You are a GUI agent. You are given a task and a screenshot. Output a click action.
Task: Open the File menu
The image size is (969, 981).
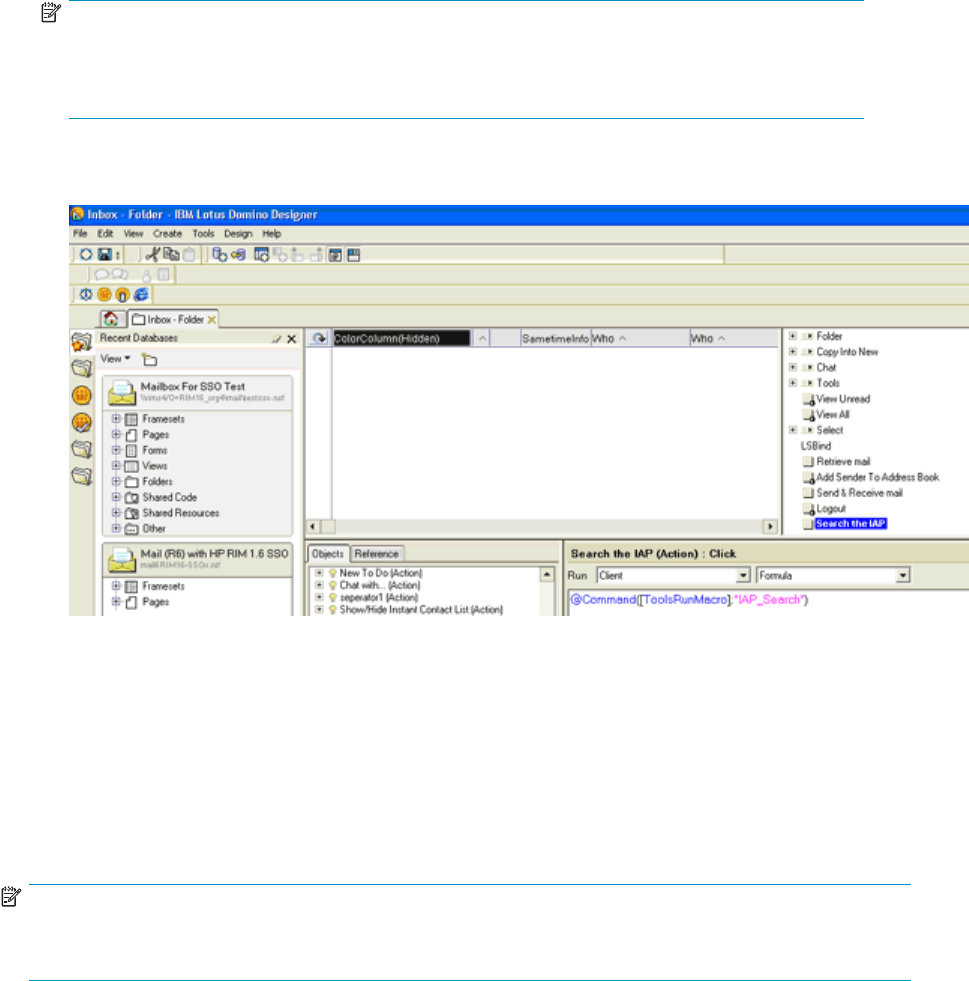[80, 233]
